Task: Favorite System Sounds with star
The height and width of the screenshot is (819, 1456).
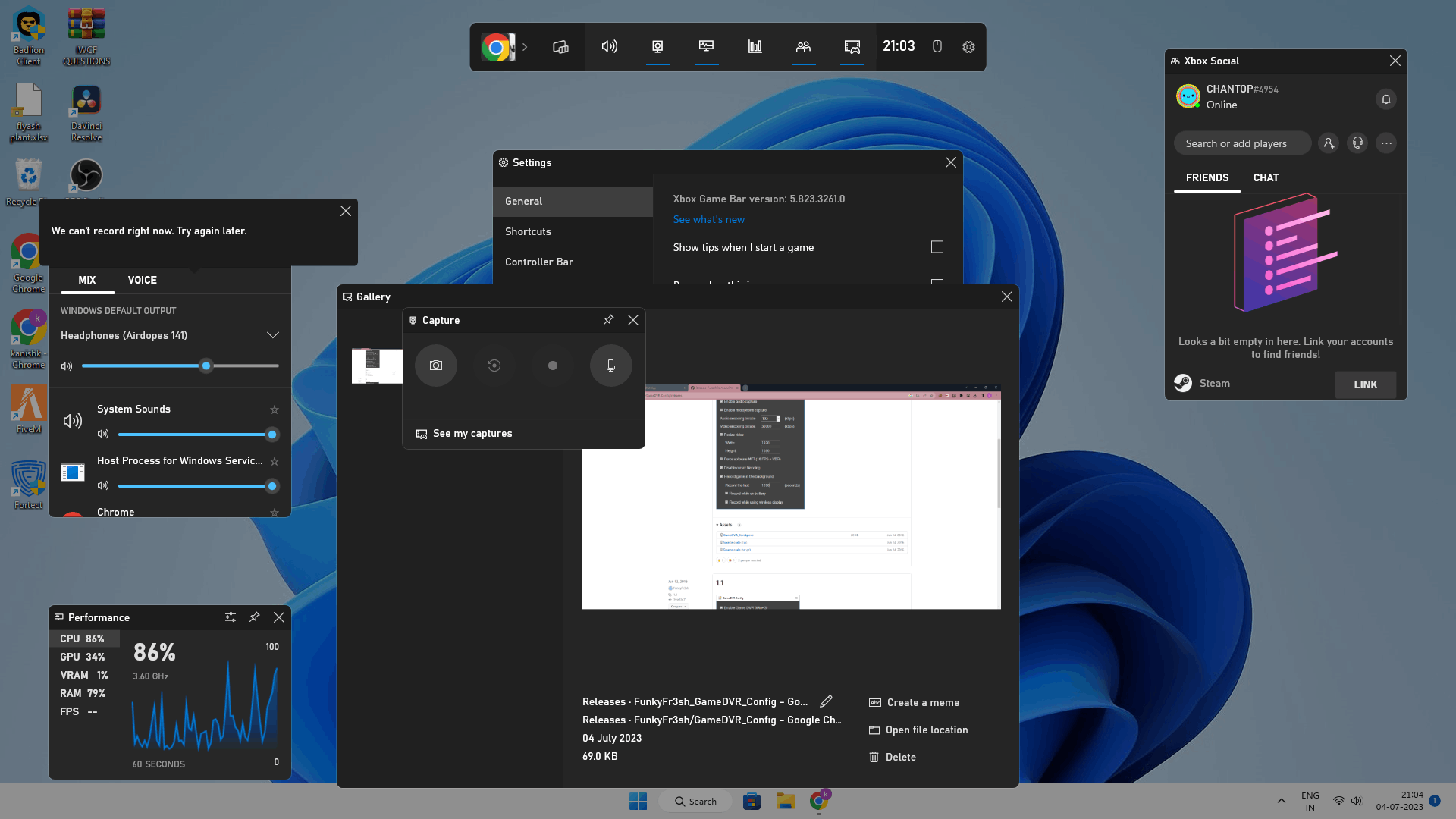Action: click(x=275, y=409)
